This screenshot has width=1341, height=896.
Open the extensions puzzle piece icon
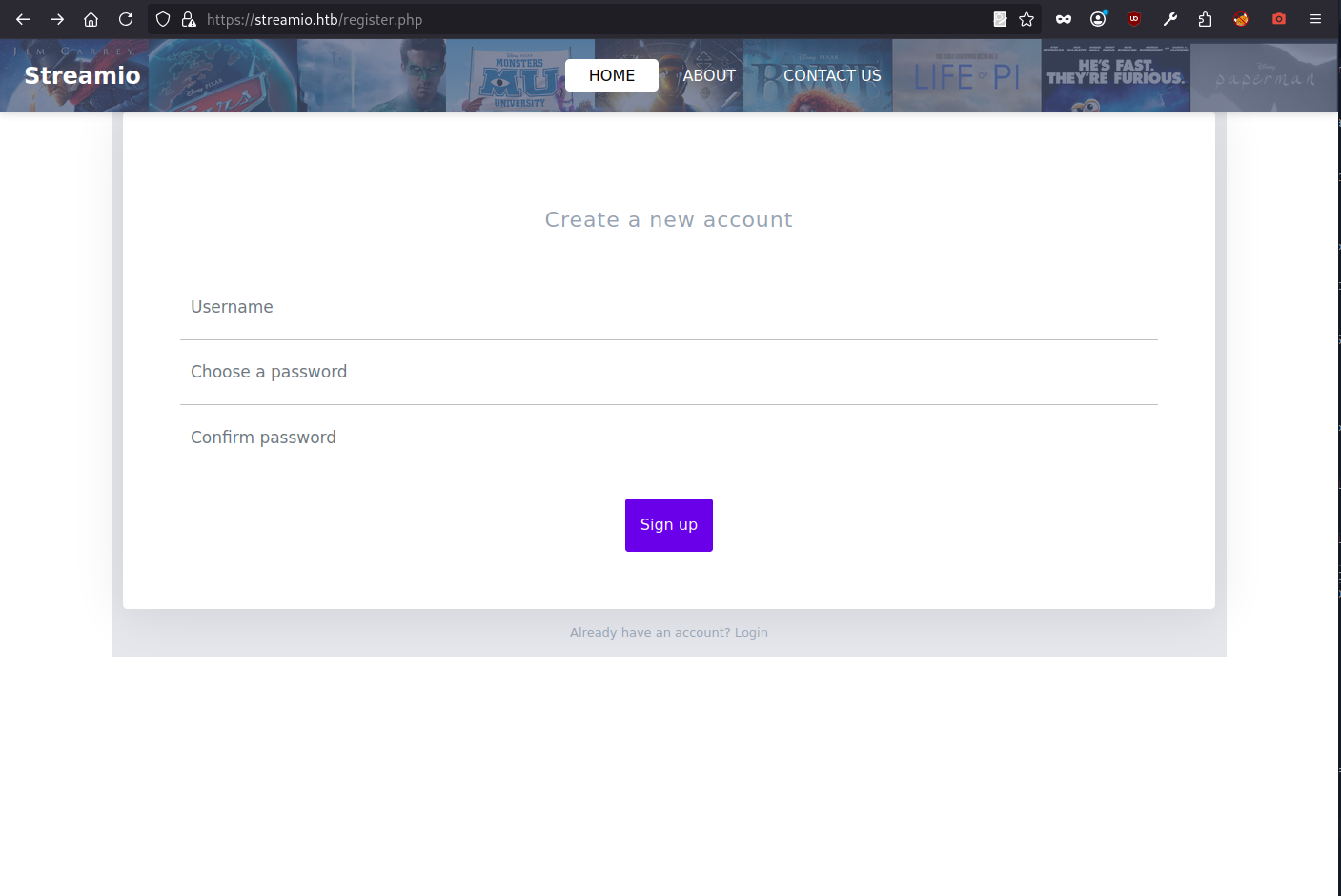coord(1206,19)
